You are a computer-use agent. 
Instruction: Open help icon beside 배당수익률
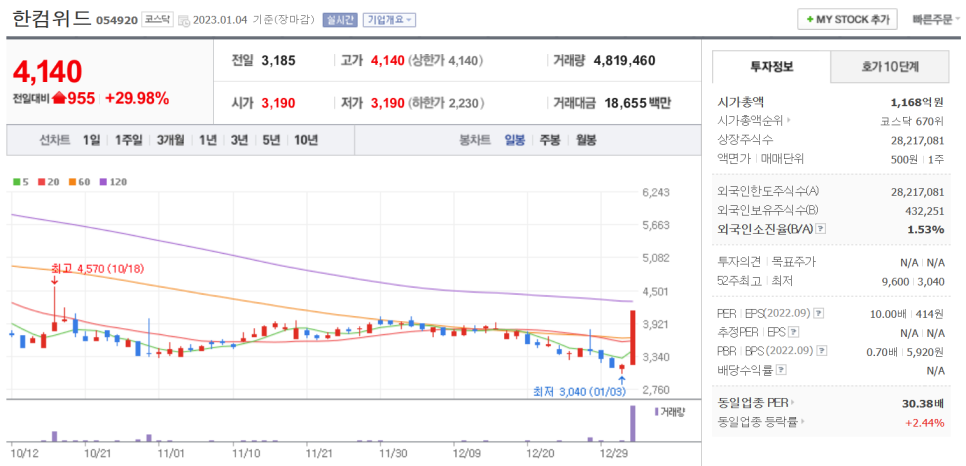point(781,370)
